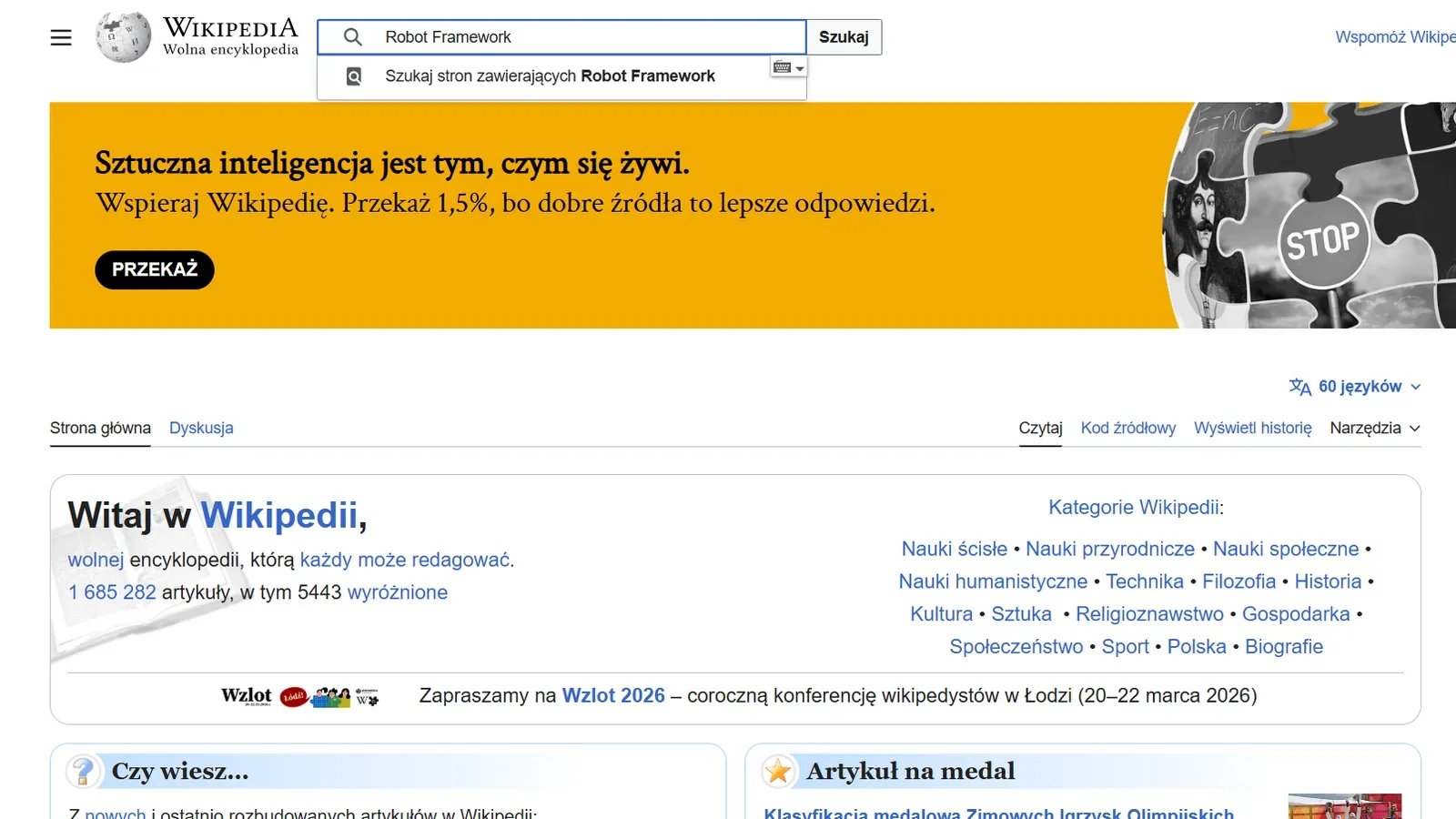Switch to the Dyskusja tab
The width and height of the screenshot is (1456, 819).
(x=201, y=428)
